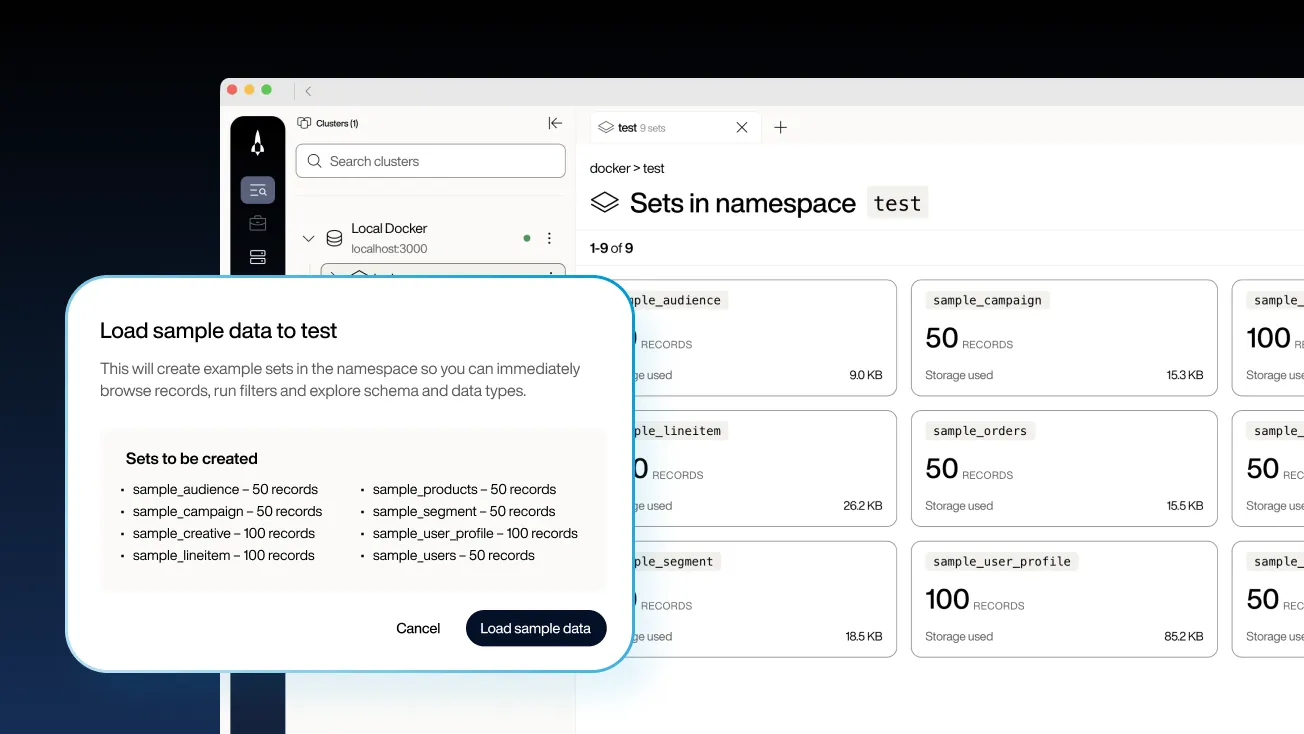The height and width of the screenshot is (734, 1304).
Task: Click the Cancel button in the dialog
Action: tap(418, 628)
